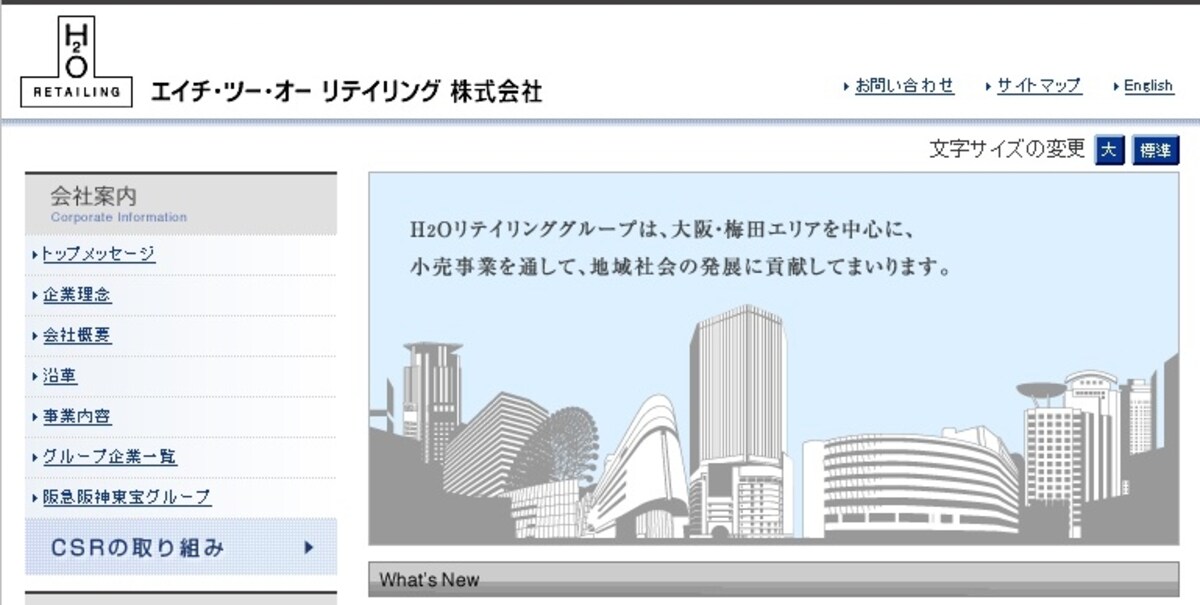Open the お問い合わせ contact link
Screen dimensions: 1200x605
904,86
